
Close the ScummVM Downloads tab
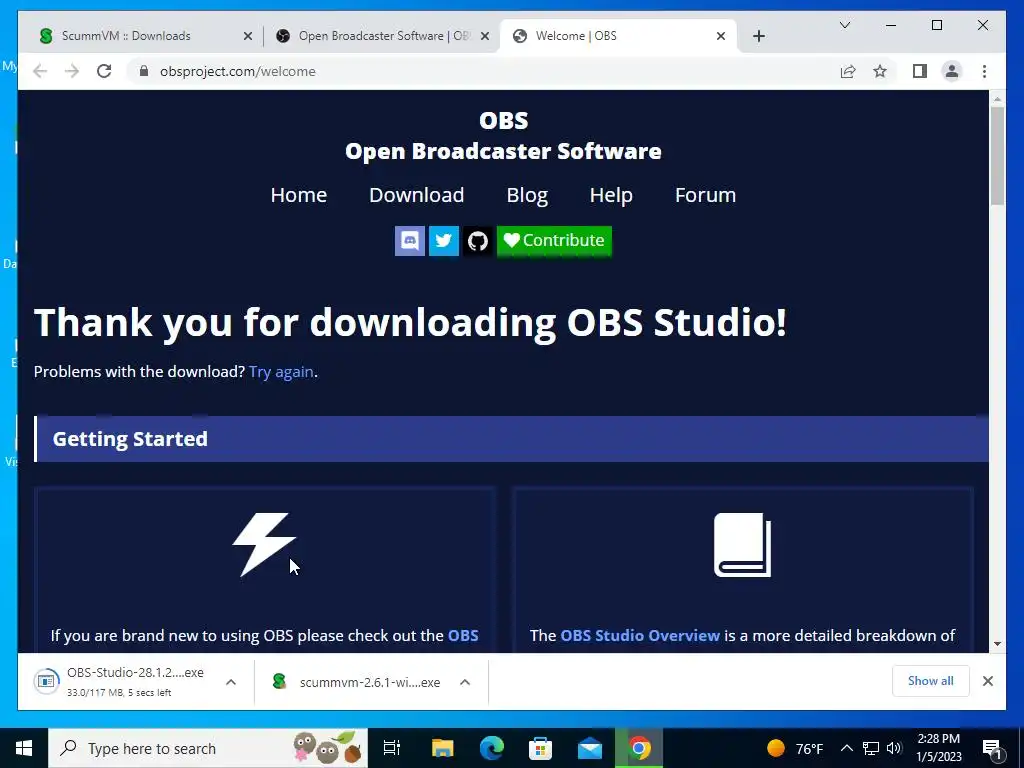[x=248, y=36]
